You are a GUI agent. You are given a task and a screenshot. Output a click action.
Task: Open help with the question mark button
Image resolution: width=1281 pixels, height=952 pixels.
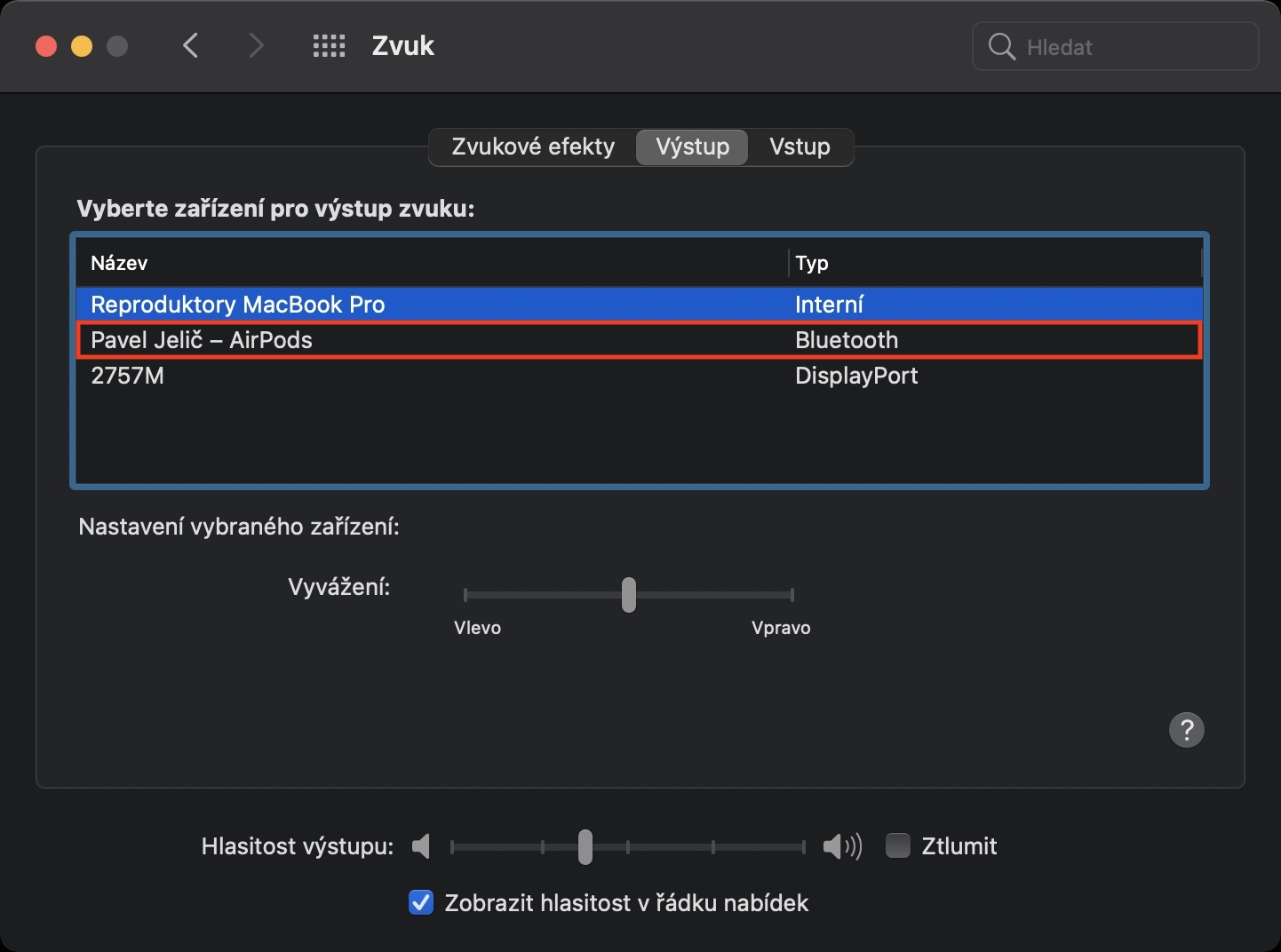[1186, 730]
